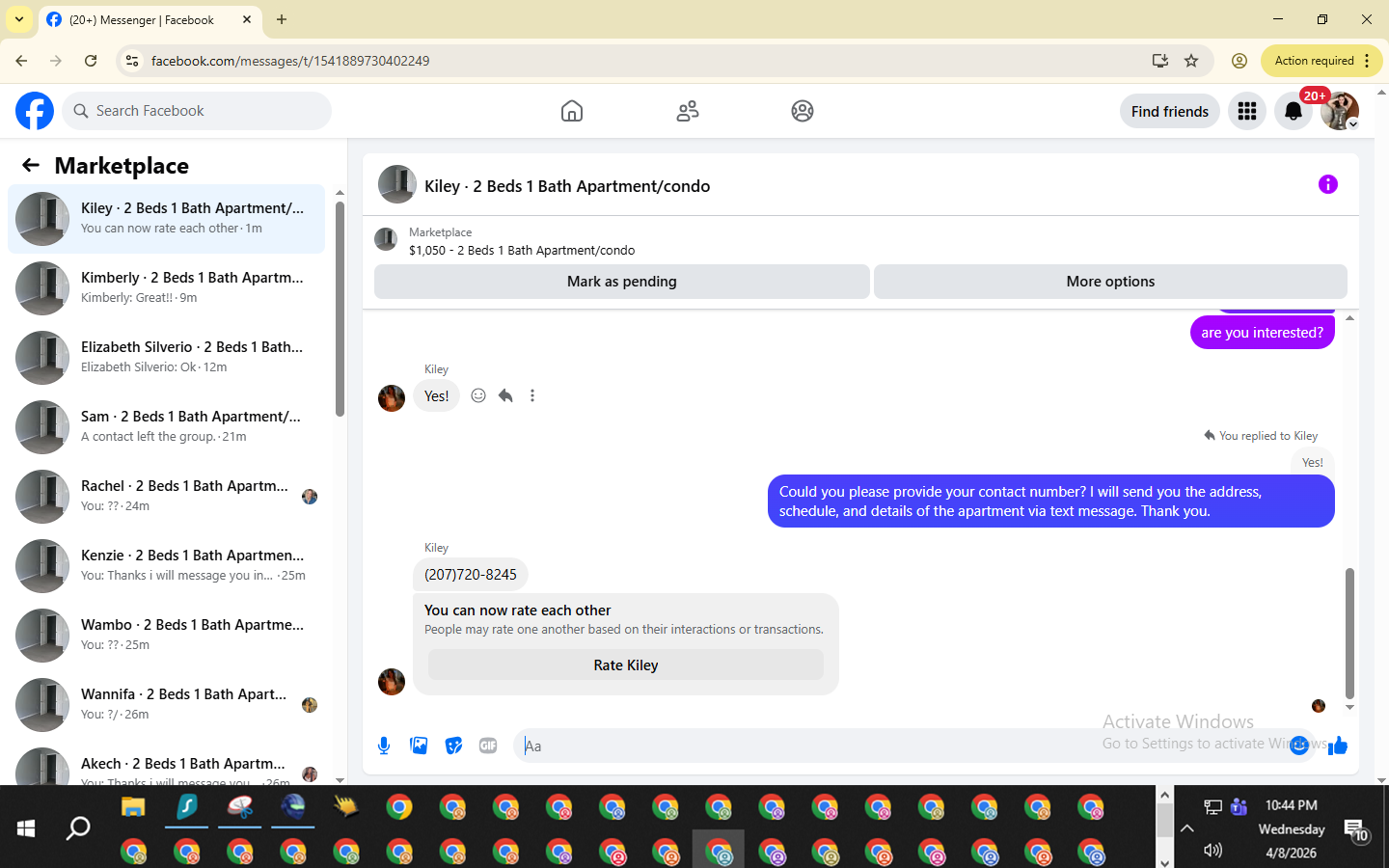
Task: Show hidden system tray icons
Action: pyautogui.click(x=1186, y=827)
